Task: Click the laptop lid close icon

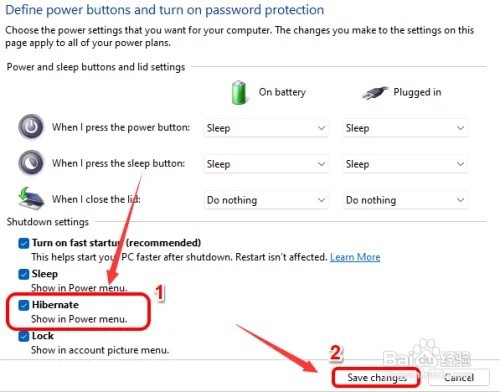Action: pos(31,199)
